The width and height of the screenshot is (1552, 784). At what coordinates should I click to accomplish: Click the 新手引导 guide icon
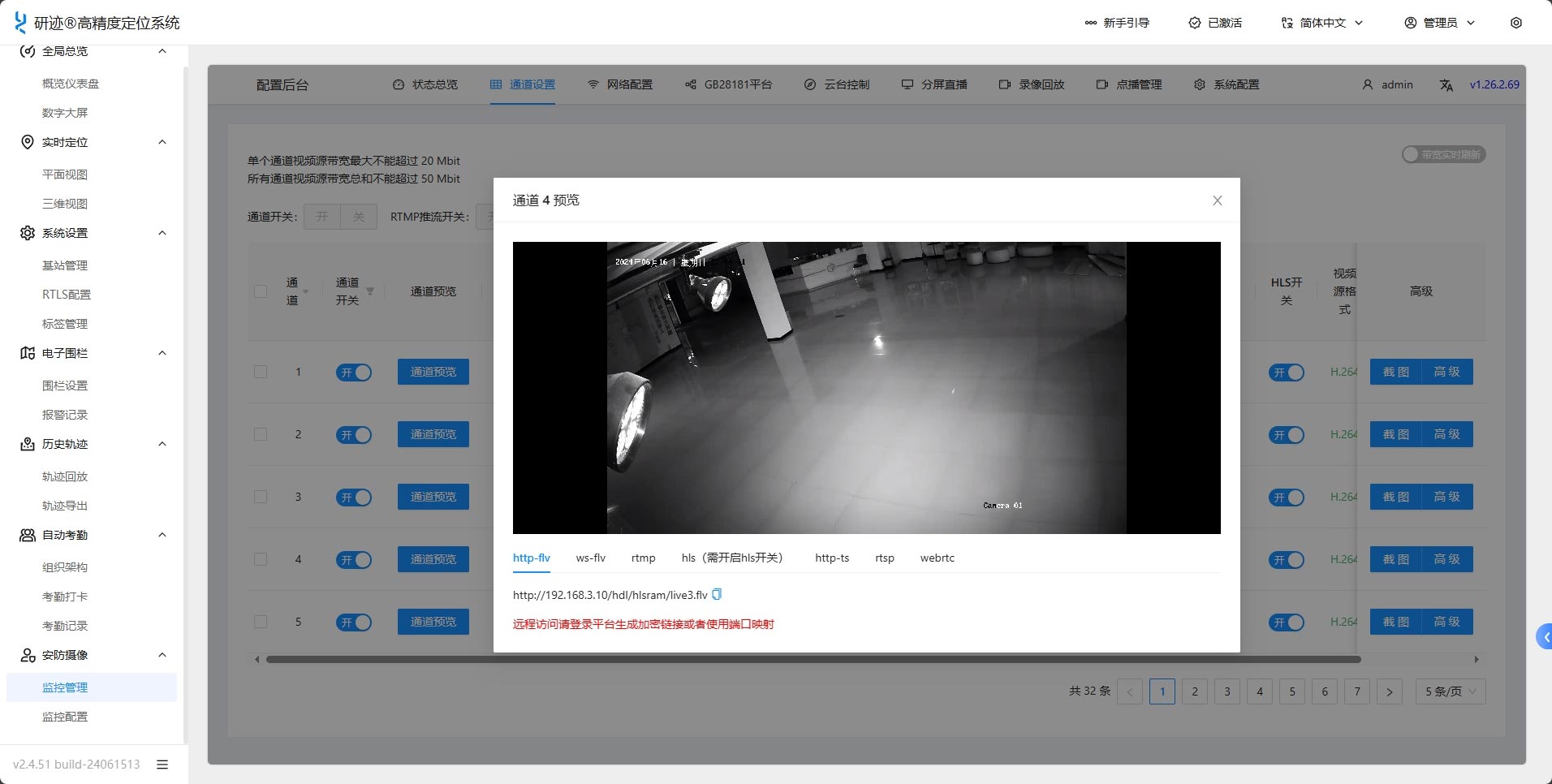pyautogui.click(x=1090, y=23)
